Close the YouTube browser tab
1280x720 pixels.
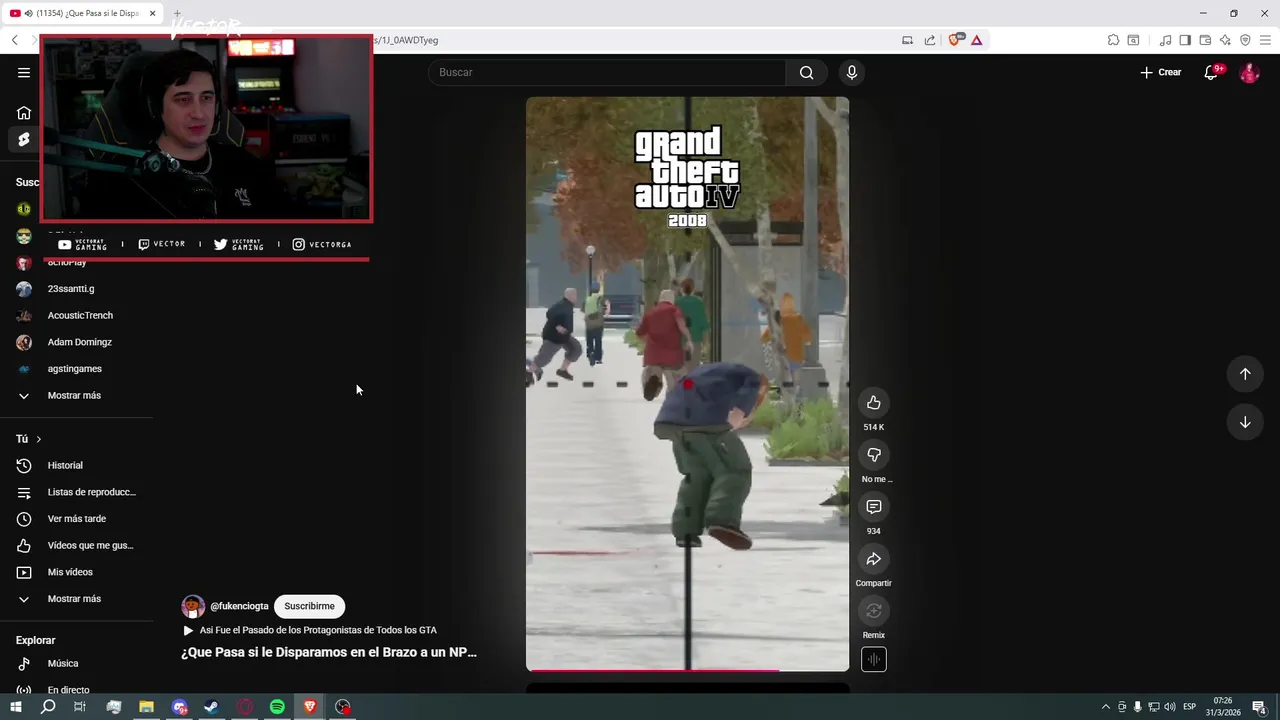[x=153, y=13]
